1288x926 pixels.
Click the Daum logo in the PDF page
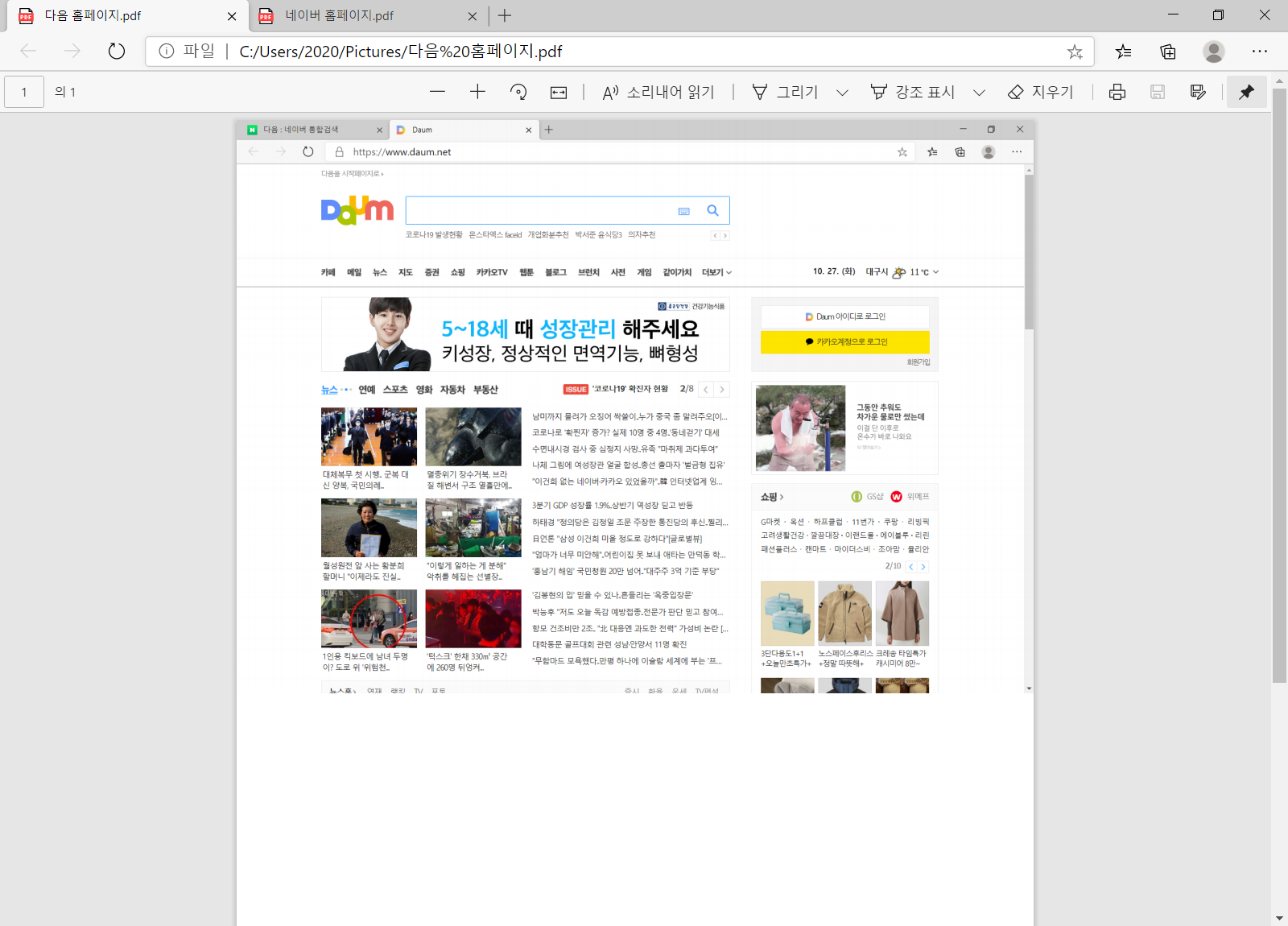(357, 210)
